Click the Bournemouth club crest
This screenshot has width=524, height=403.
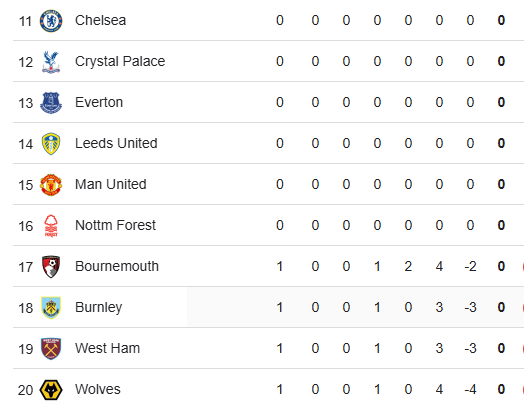tap(51, 267)
